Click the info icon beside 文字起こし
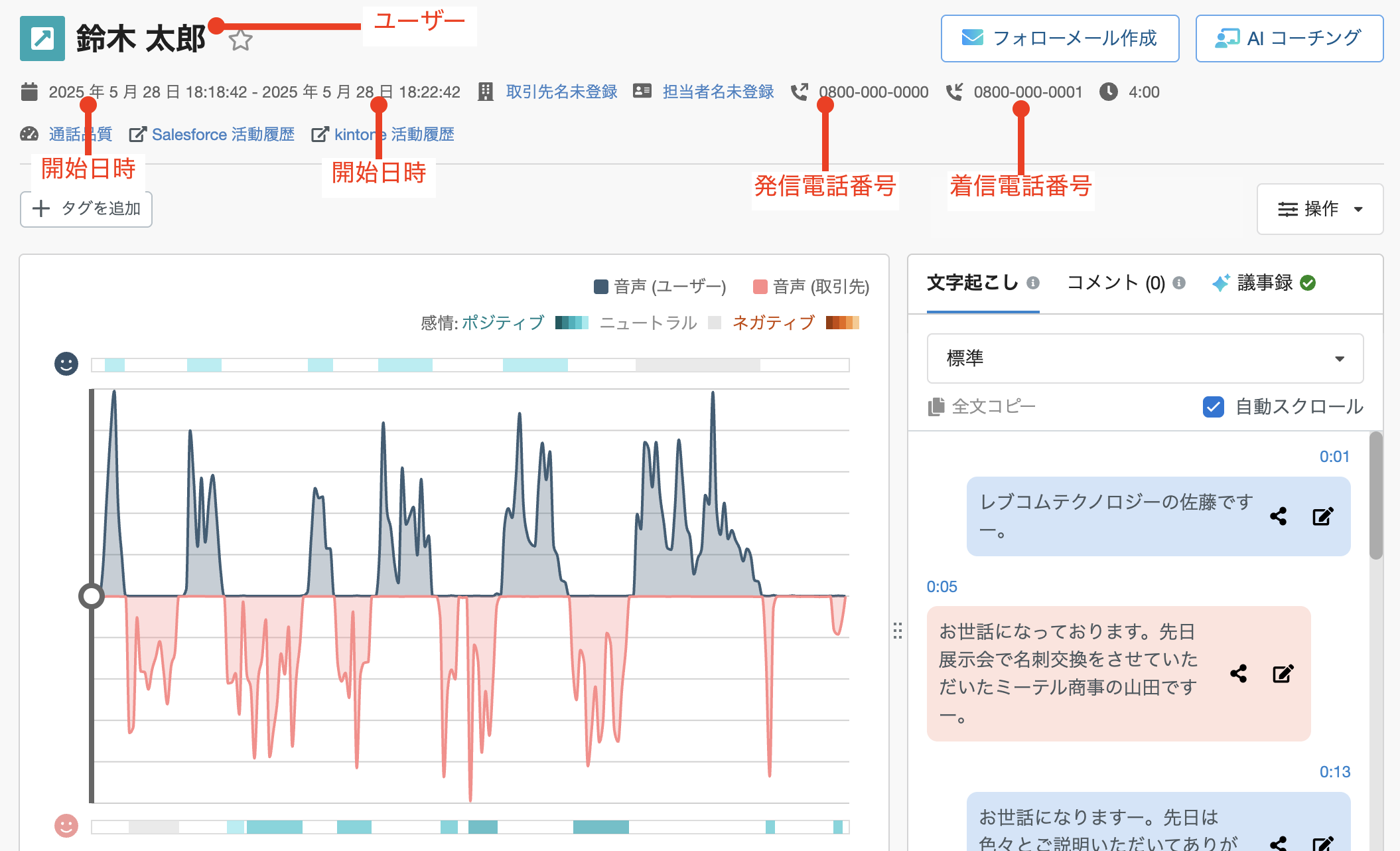This screenshot has height=851, width=1400. click(1033, 283)
